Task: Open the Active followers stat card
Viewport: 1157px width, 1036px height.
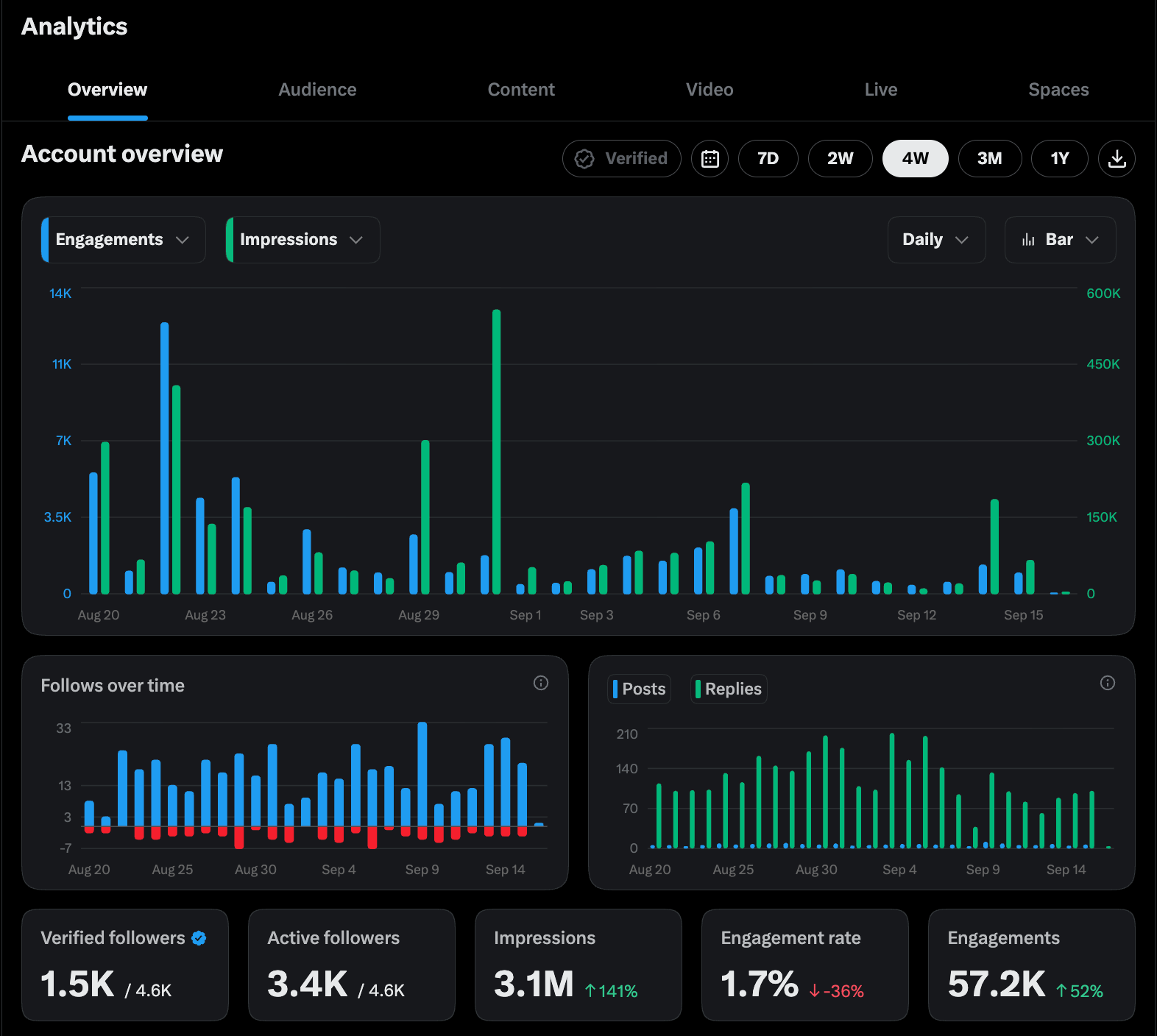Action: coord(352,965)
